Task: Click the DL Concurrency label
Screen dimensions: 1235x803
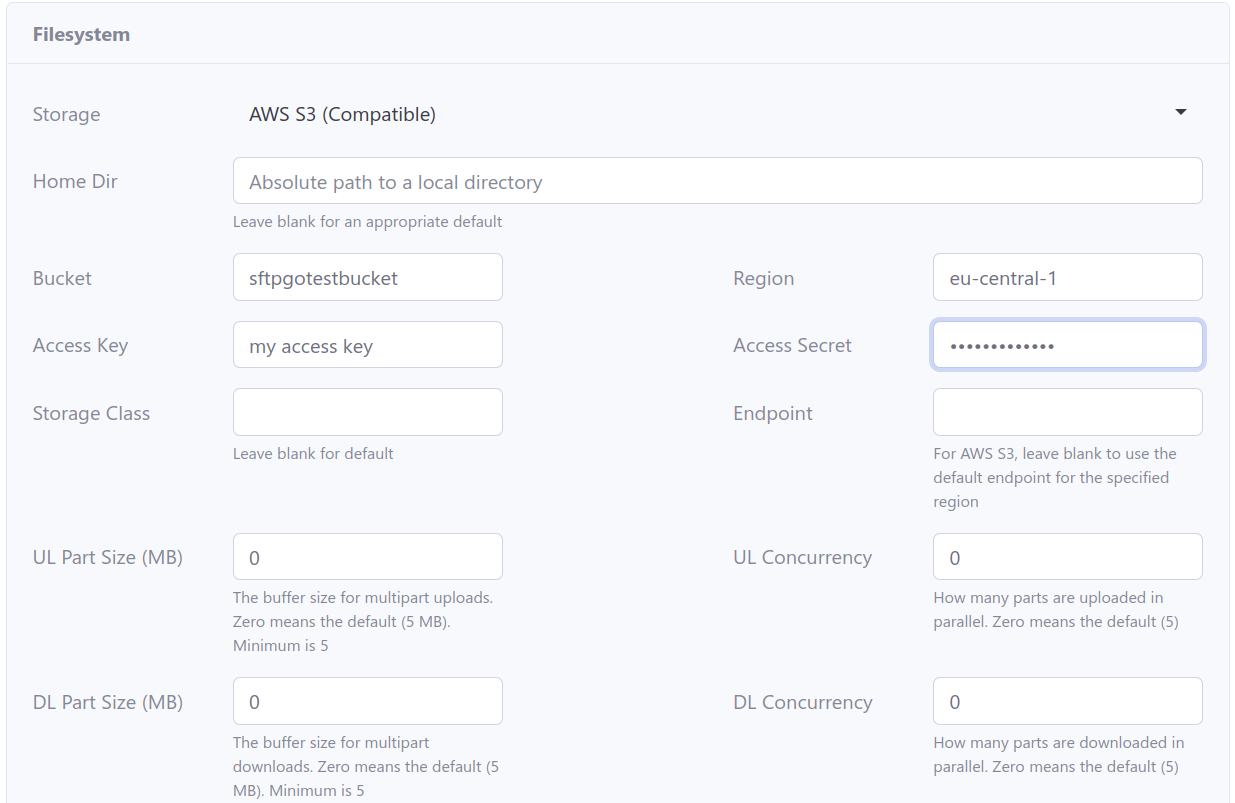Action: (802, 702)
